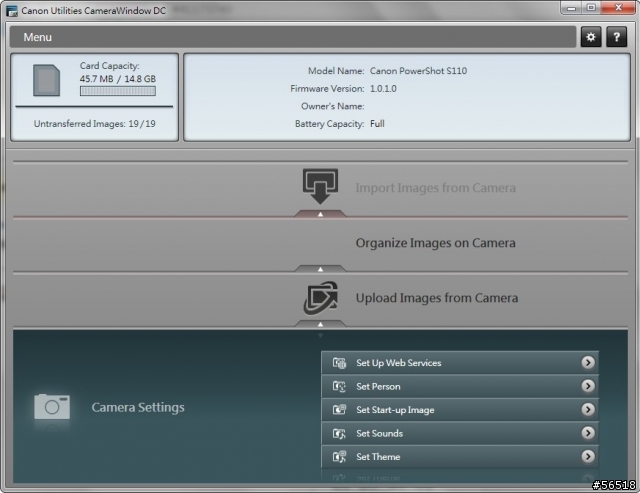Click the 'Card Capacity:' label
This screenshot has height=493, width=640.
pos(109,66)
